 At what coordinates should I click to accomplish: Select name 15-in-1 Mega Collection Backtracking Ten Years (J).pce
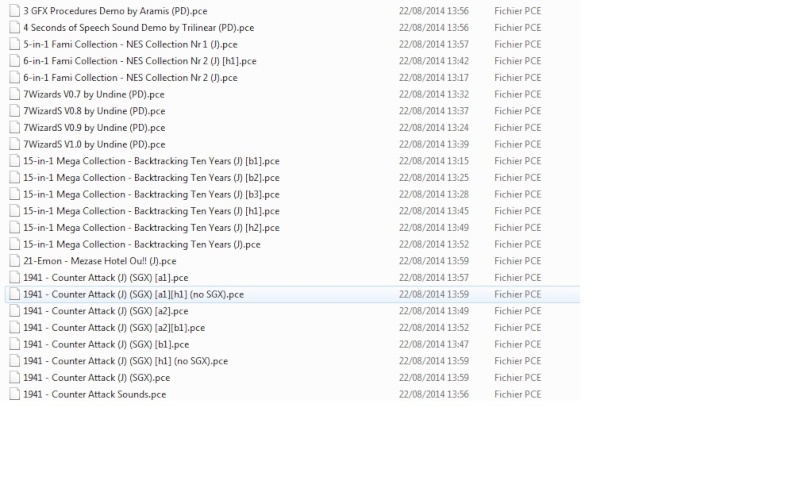click(x=142, y=244)
